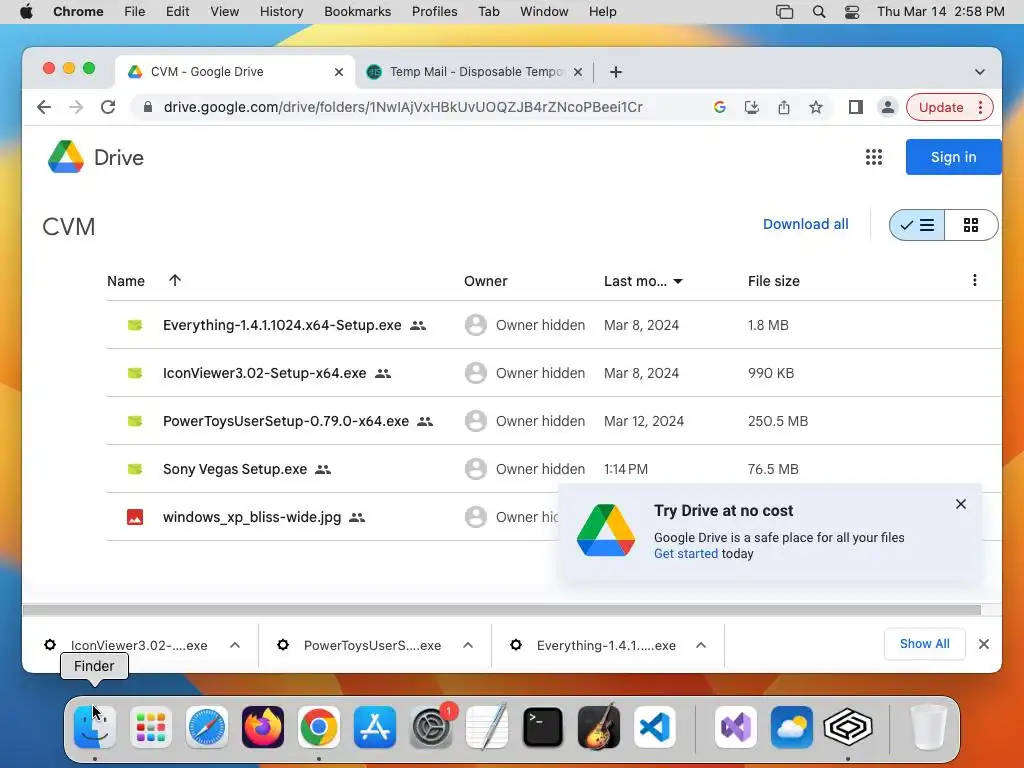Open the File menu
This screenshot has height=768, width=1024.
pyautogui.click(x=135, y=12)
